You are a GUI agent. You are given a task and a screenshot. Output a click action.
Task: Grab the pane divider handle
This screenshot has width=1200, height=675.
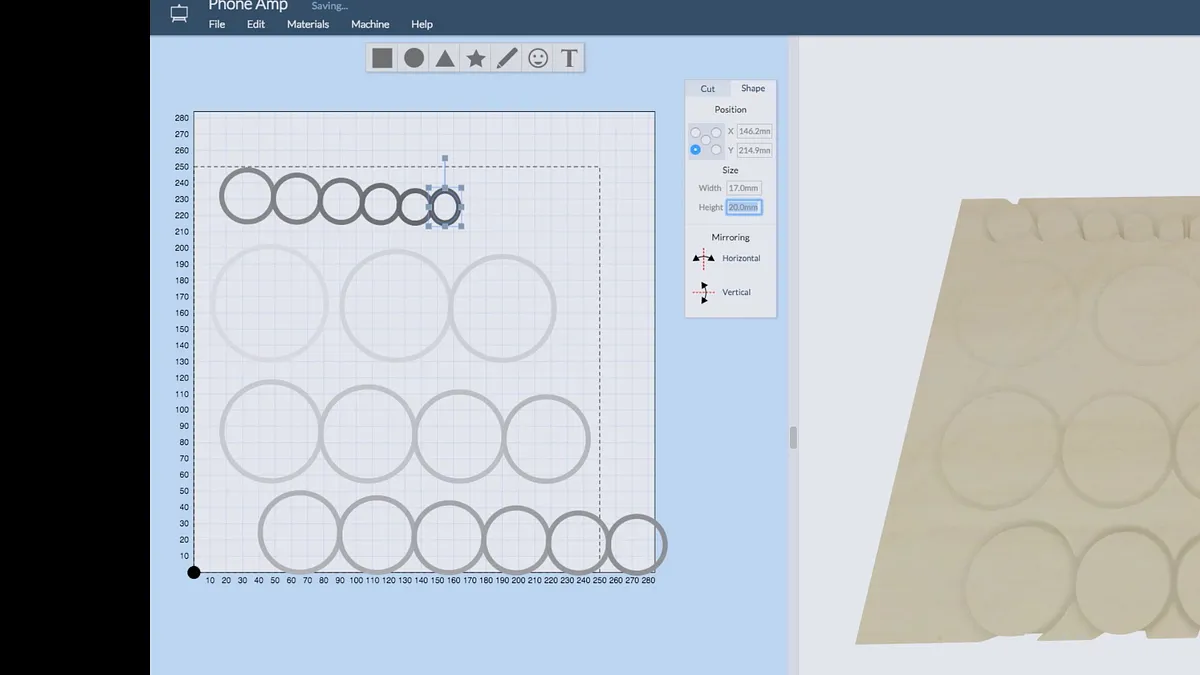pos(794,438)
